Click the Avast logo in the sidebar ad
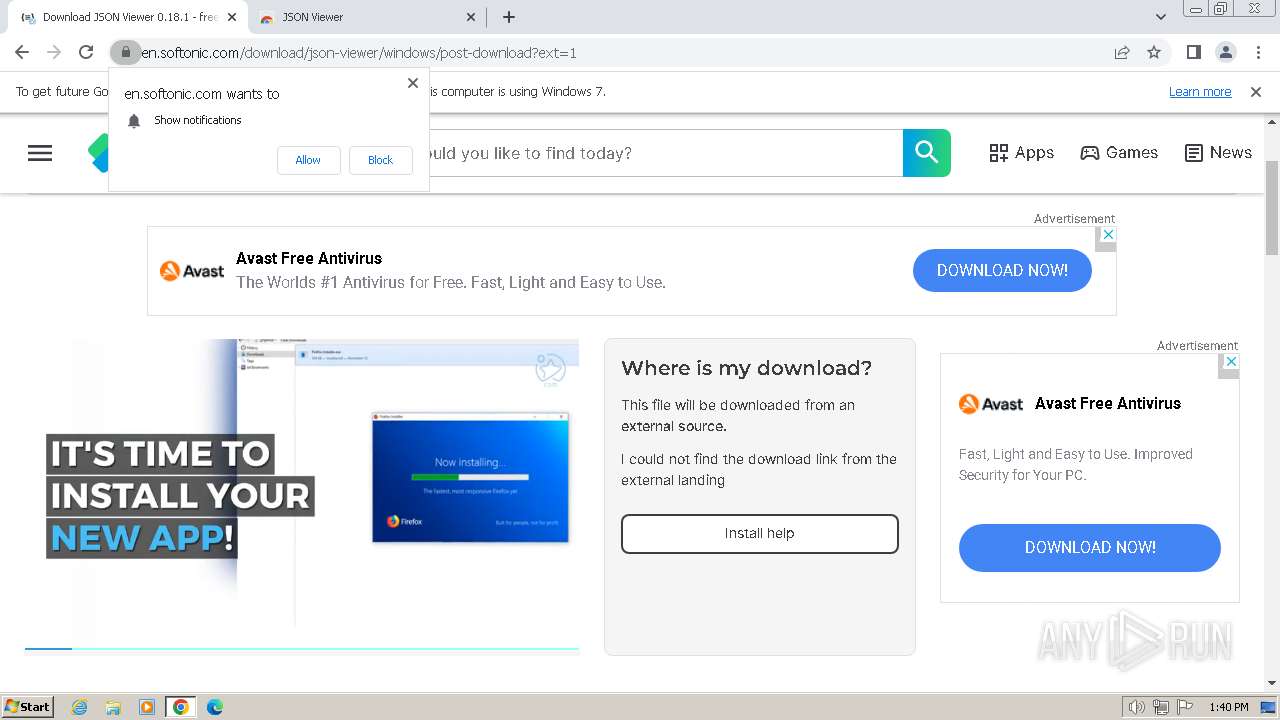 (x=991, y=404)
